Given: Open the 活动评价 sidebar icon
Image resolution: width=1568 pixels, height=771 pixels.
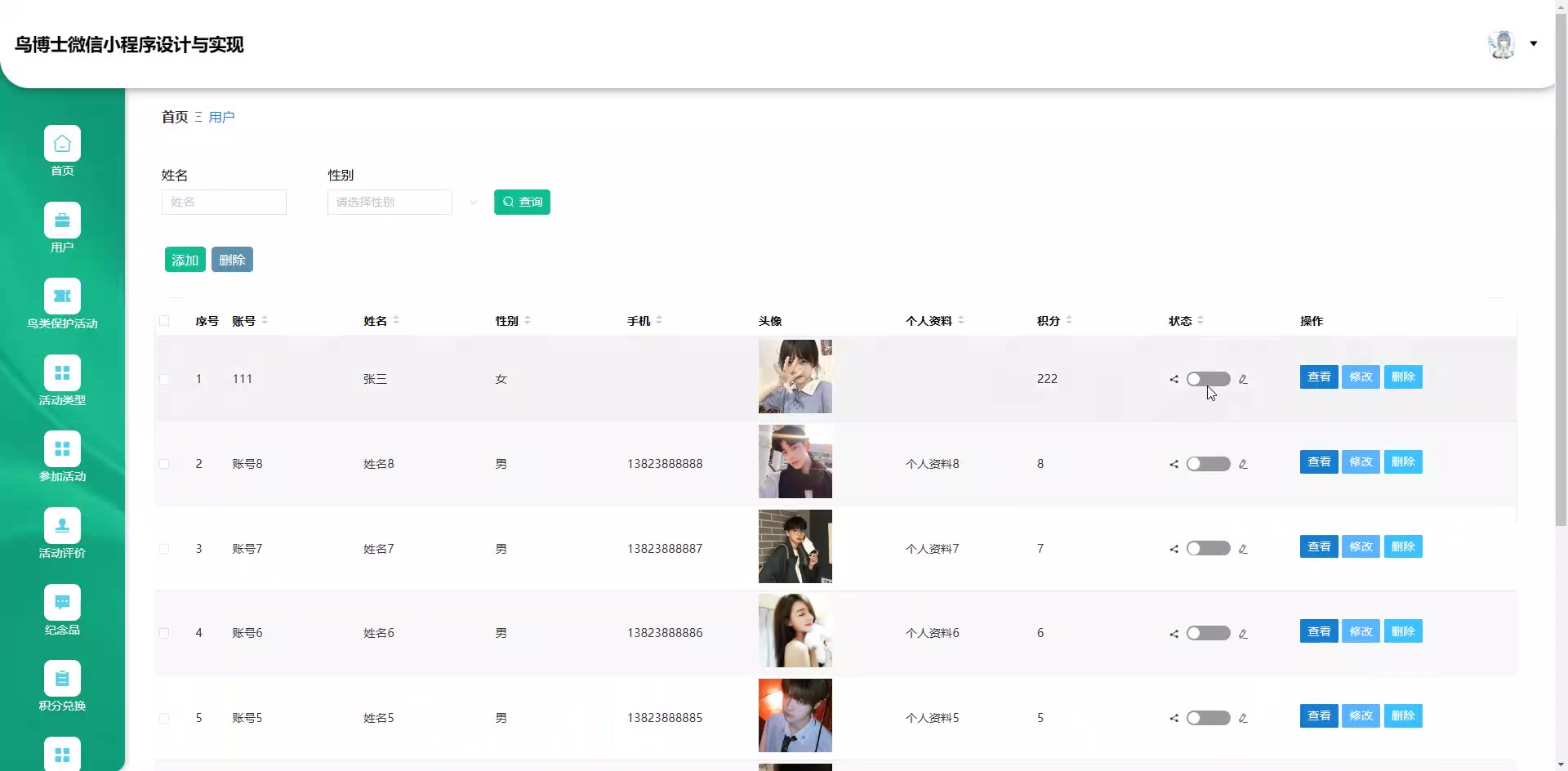Looking at the screenshot, I should tap(62, 526).
